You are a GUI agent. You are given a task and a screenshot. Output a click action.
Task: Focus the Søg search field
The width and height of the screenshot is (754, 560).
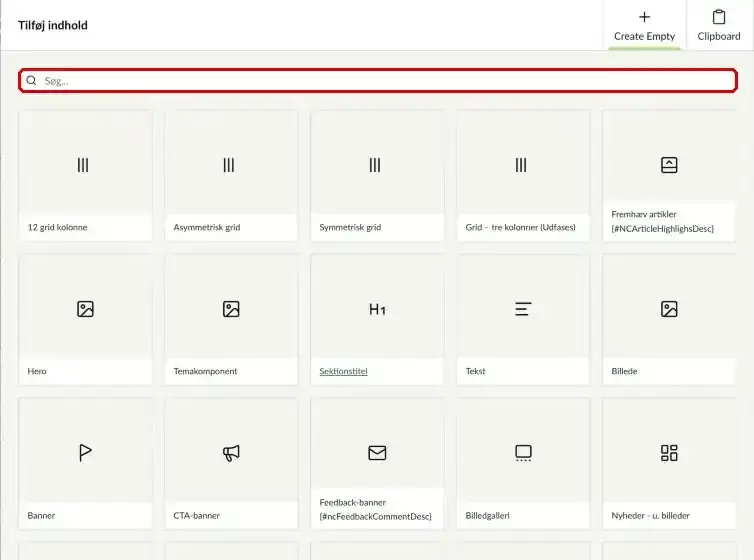coord(377,80)
